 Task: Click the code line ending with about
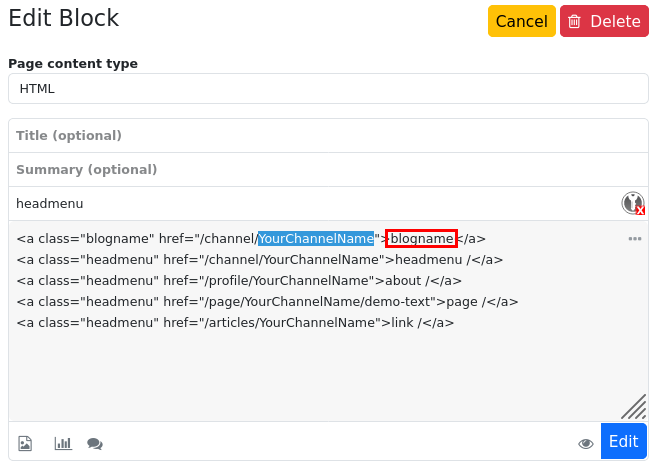click(x=239, y=281)
